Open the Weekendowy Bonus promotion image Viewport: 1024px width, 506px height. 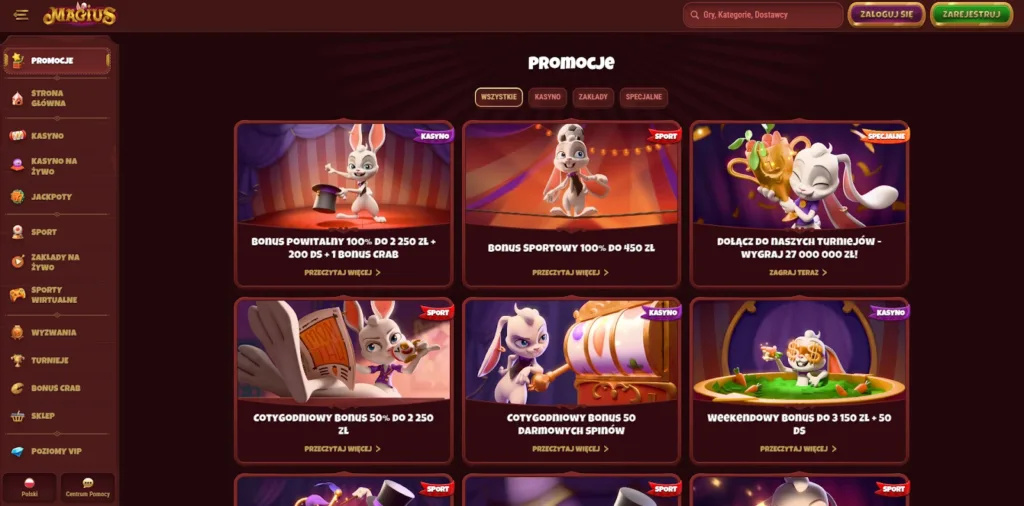tap(799, 351)
